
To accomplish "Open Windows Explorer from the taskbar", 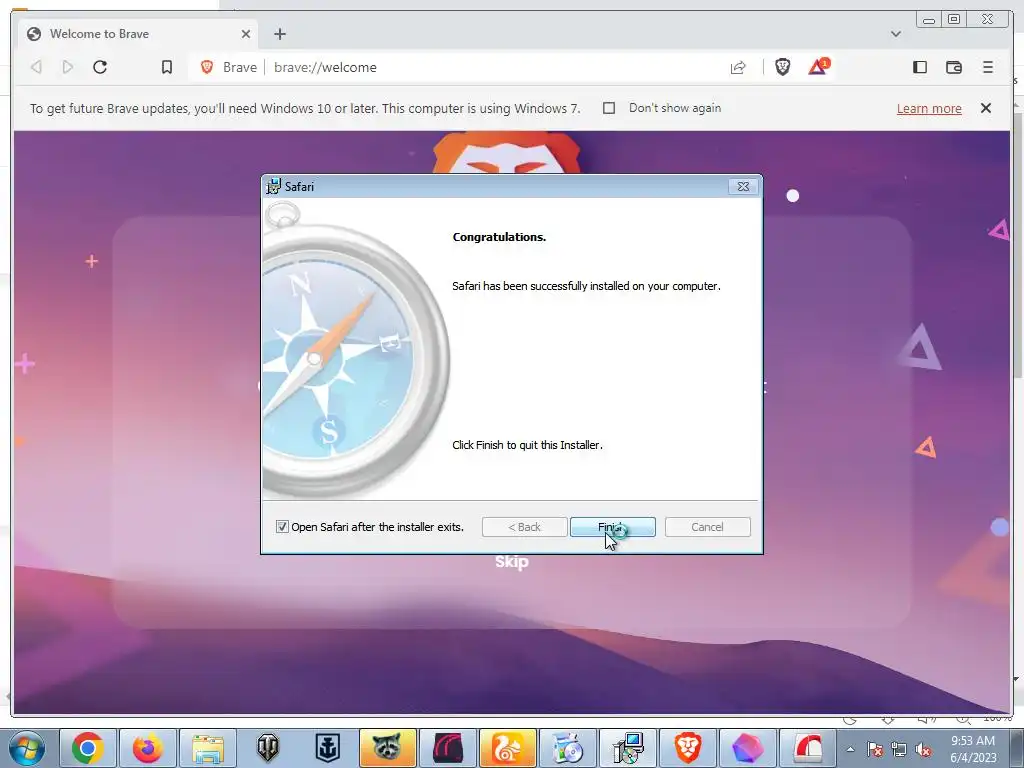I will [x=208, y=748].
